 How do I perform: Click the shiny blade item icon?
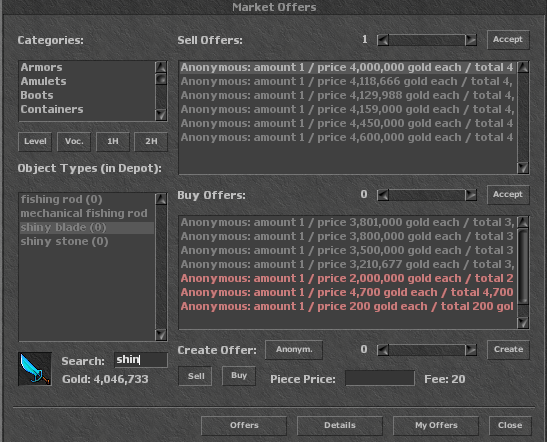tap(35, 369)
